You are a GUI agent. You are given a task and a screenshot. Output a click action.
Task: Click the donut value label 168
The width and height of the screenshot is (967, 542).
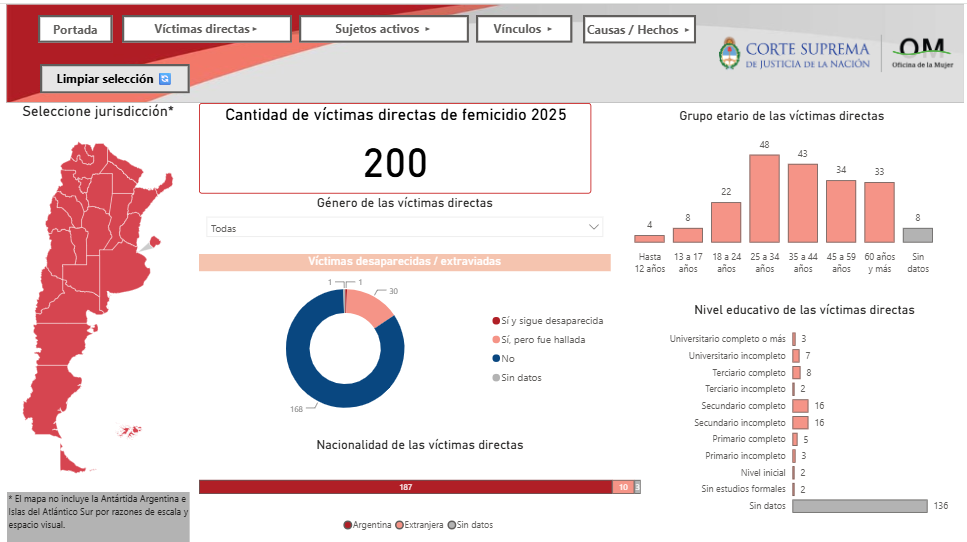296,409
